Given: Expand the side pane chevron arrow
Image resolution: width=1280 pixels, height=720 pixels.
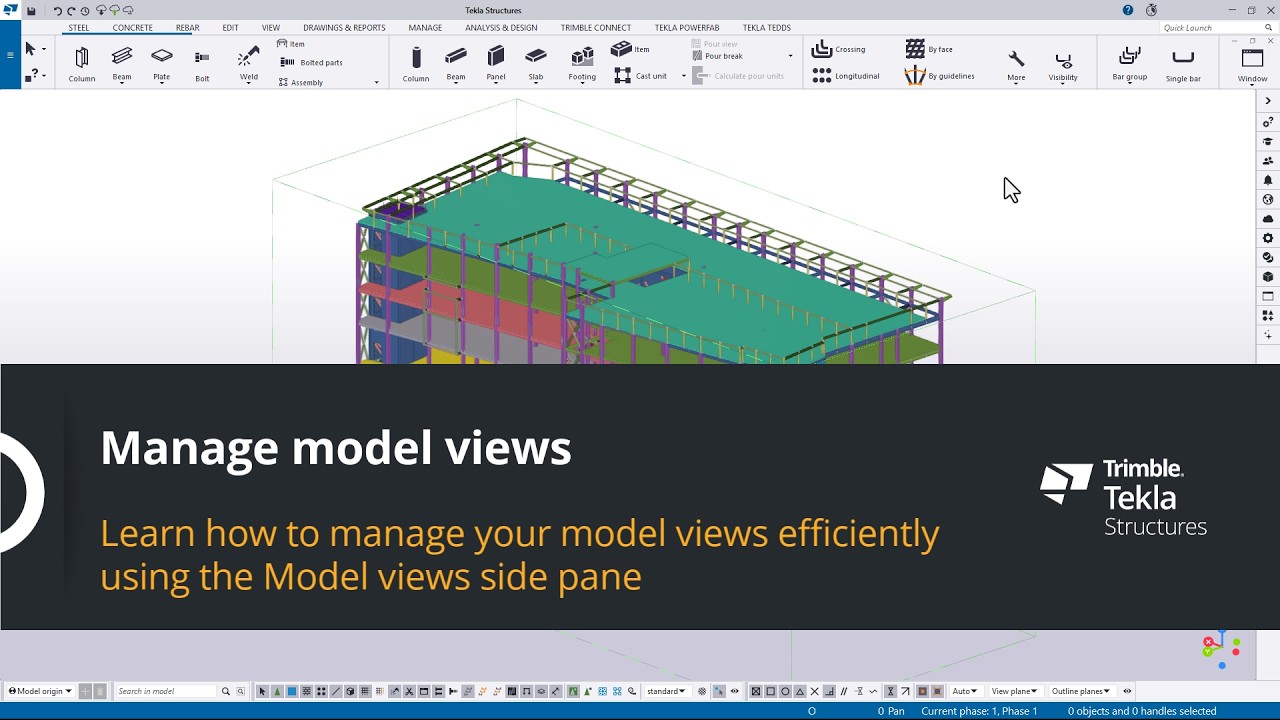Looking at the screenshot, I should click(x=1268, y=101).
